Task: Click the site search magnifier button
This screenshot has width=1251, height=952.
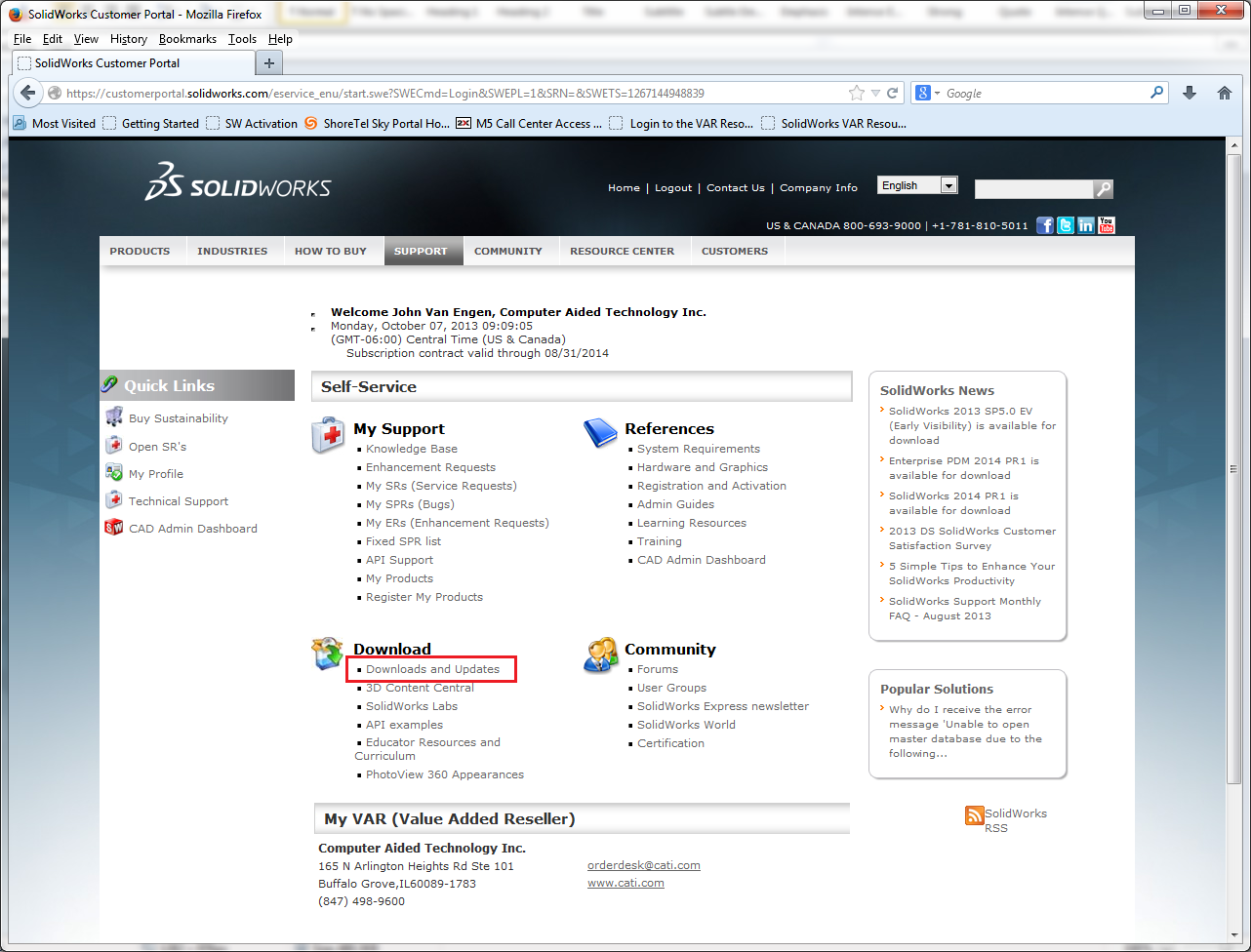Action: point(1103,189)
